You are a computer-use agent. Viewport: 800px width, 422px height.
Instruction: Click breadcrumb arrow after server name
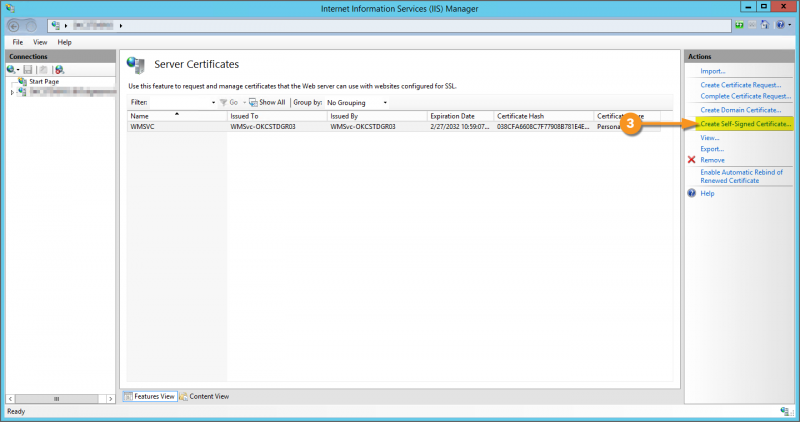coord(121,26)
